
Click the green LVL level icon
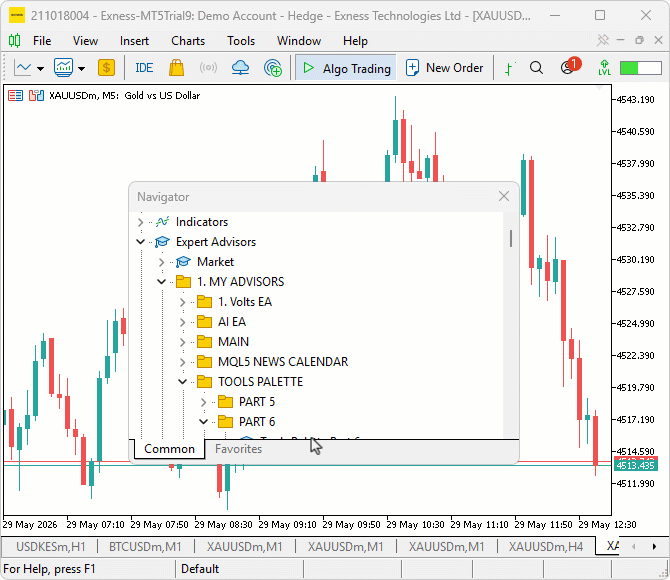point(604,68)
